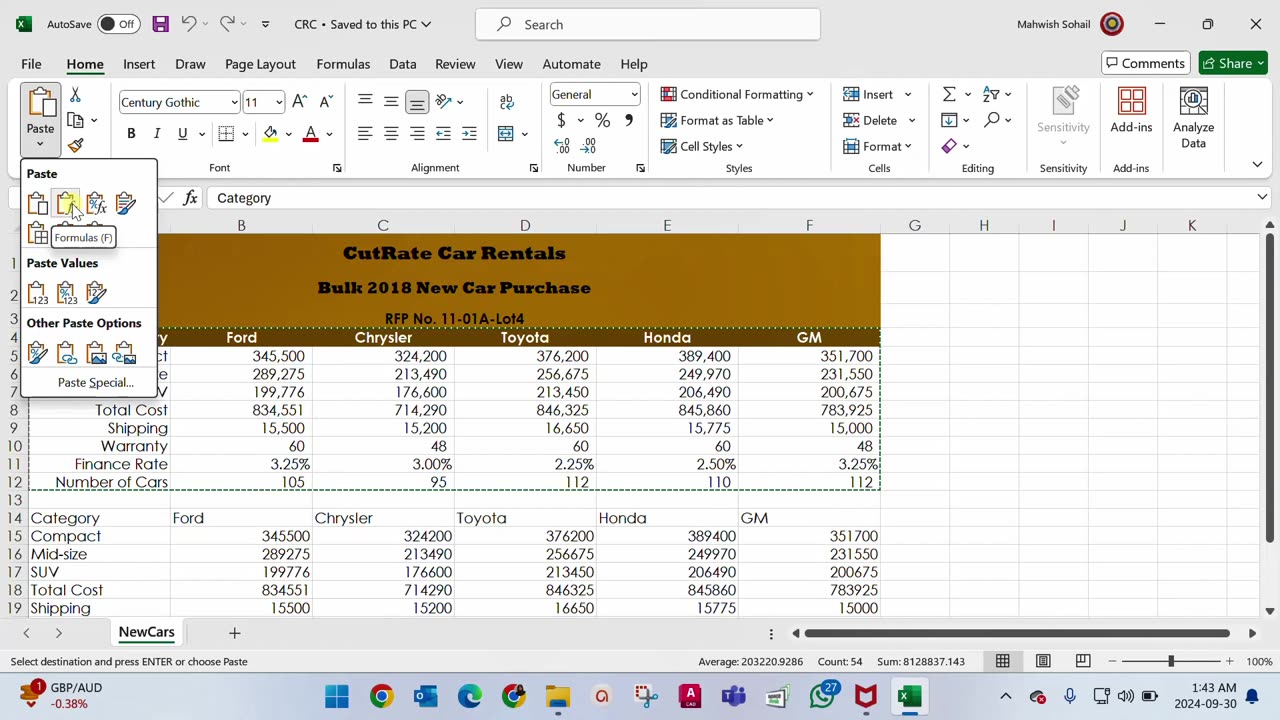Toggle AutoSave switch
This screenshot has height=720, width=1280.
[120, 24]
